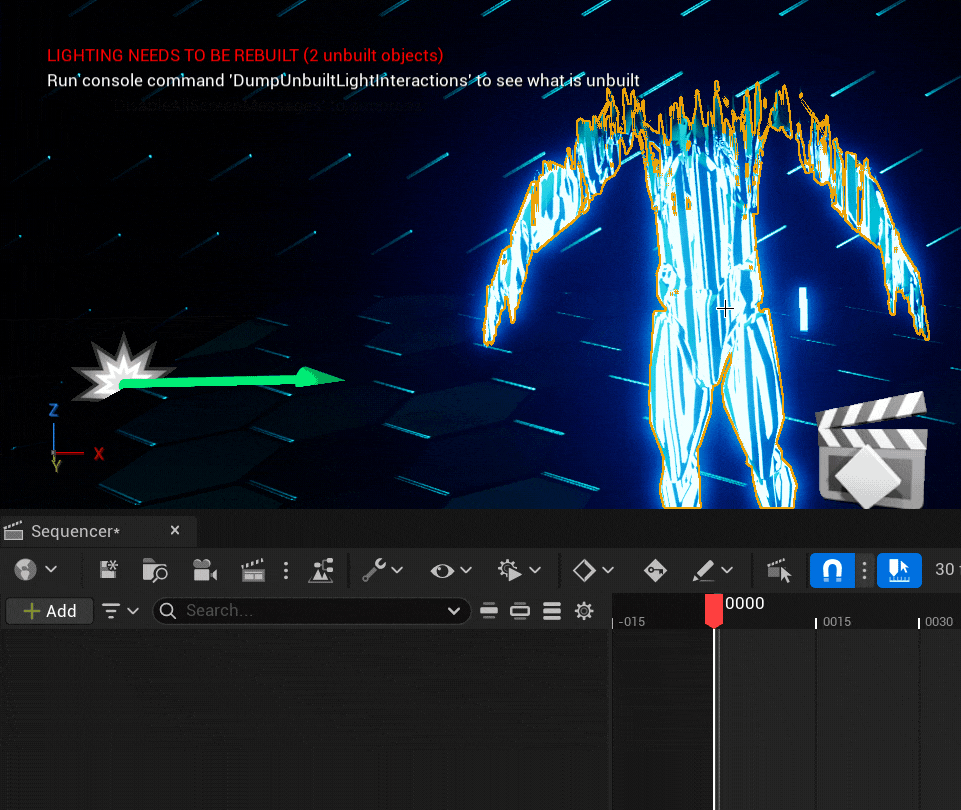
Task: Click the -015 mark on timeline ruler
Action: point(632,622)
